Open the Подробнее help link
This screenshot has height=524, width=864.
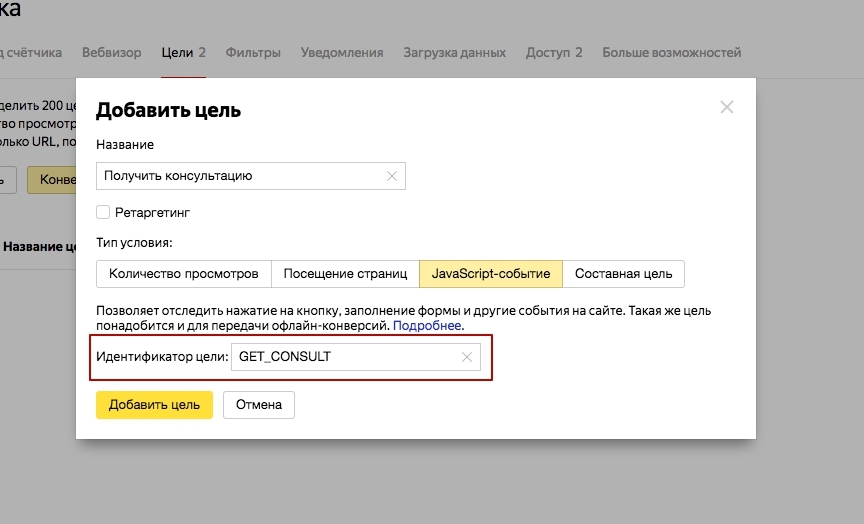click(427, 326)
